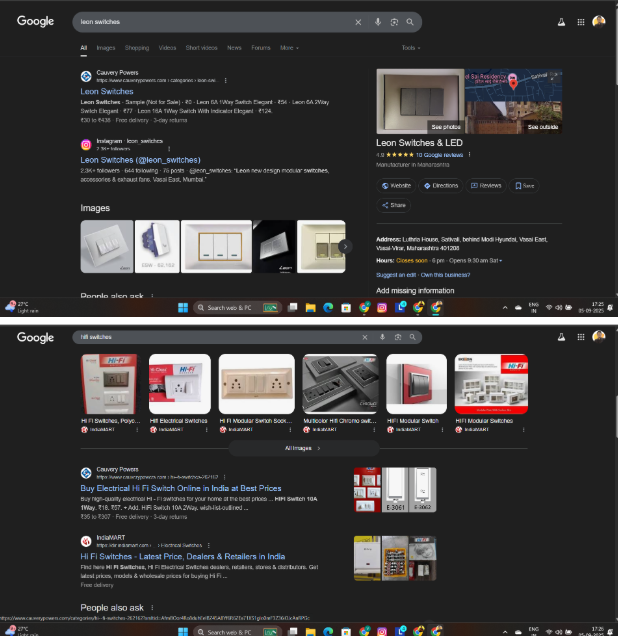Open the map thumbnail in business panel
Screen dimensions: 618x636
click(x=513, y=85)
